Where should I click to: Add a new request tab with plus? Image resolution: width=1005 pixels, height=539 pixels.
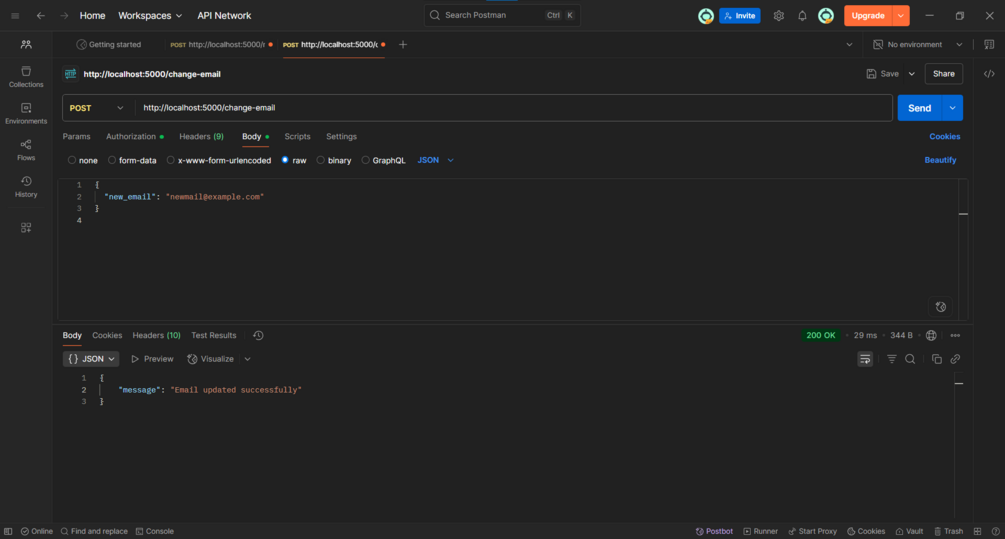[403, 44]
